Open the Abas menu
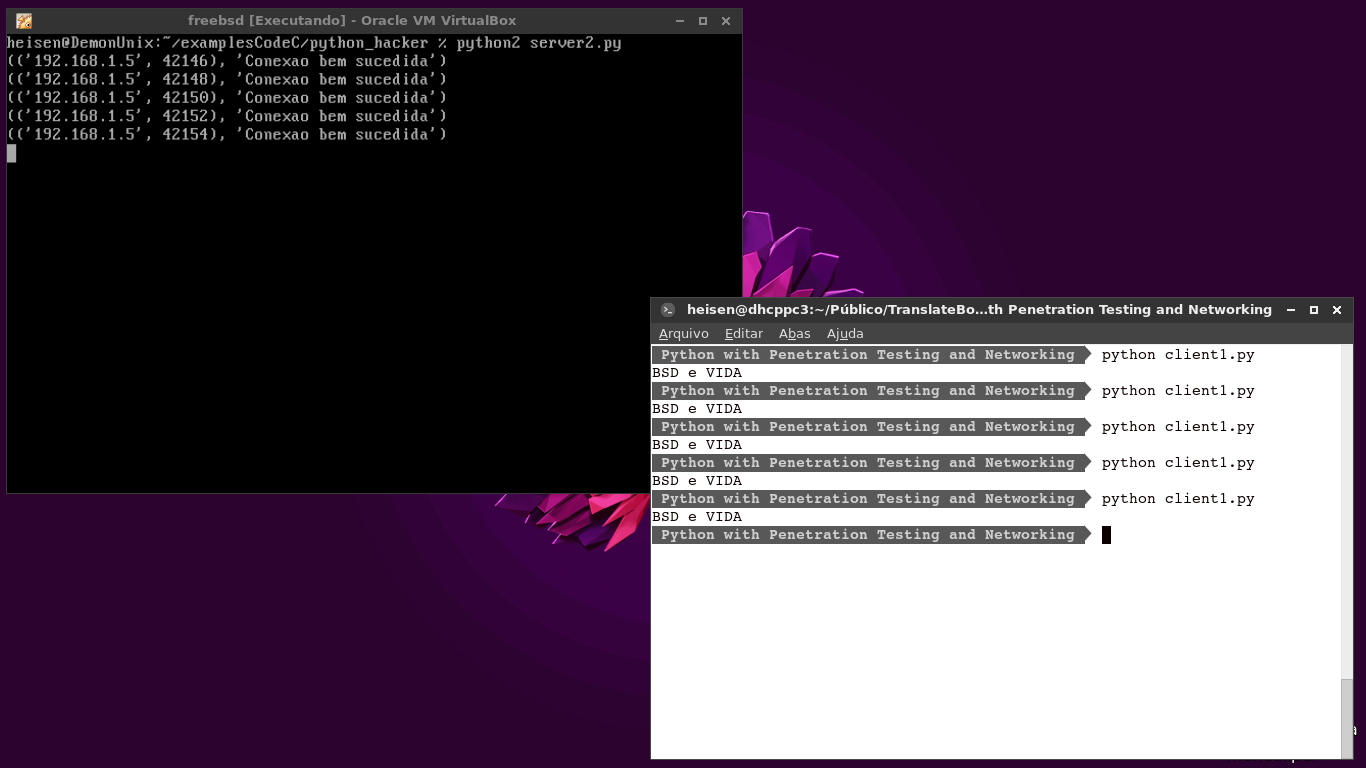The image size is (1366, 768). click(x=794, y=334)
